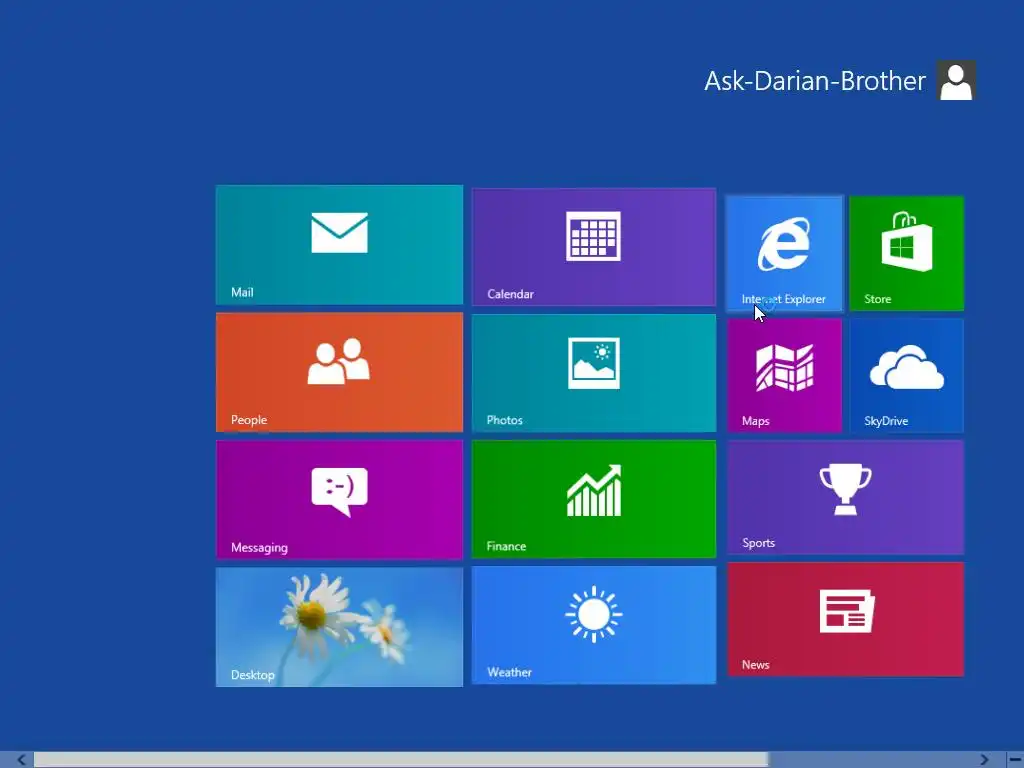Click the user account picture
1024x768 pixels.
[x=956, y=80]
